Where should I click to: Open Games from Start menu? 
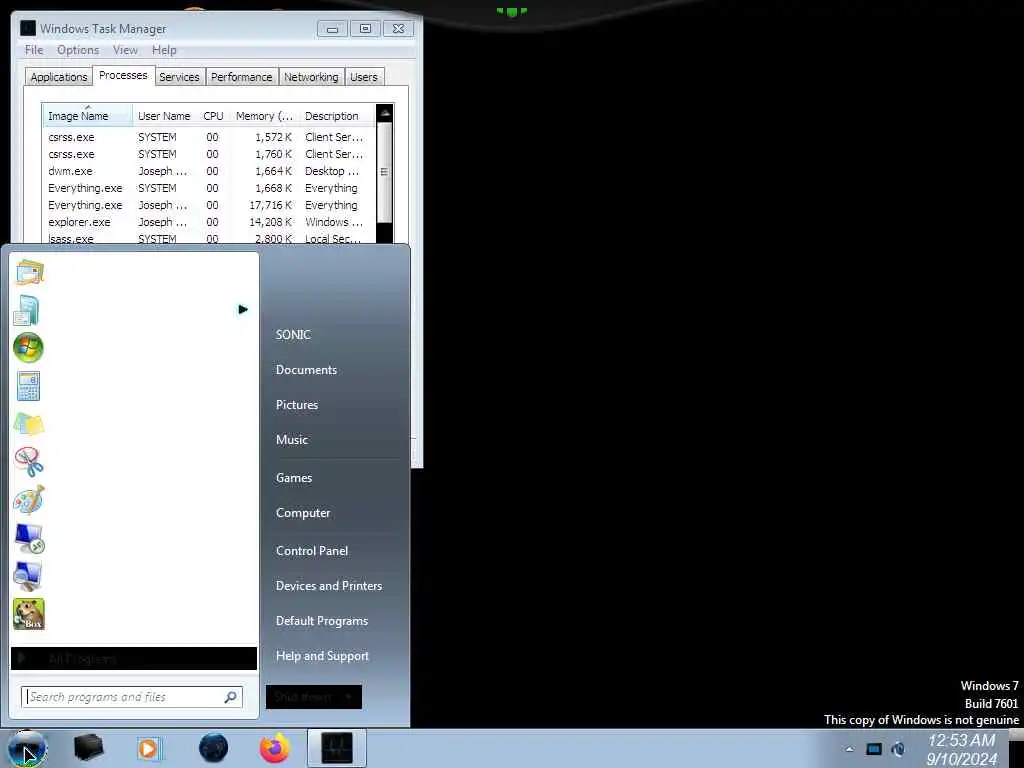pos(294,478)
